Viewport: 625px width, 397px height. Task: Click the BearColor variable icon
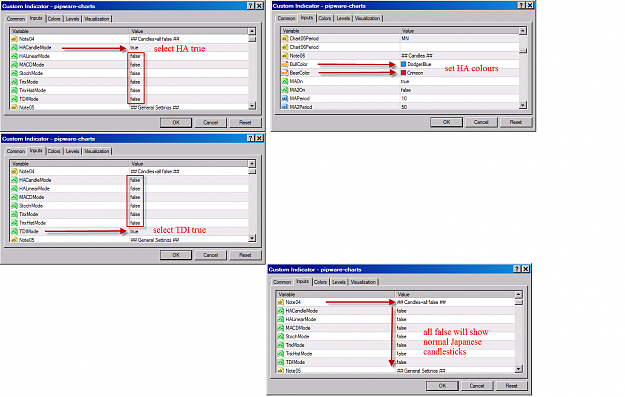[285, 73]
